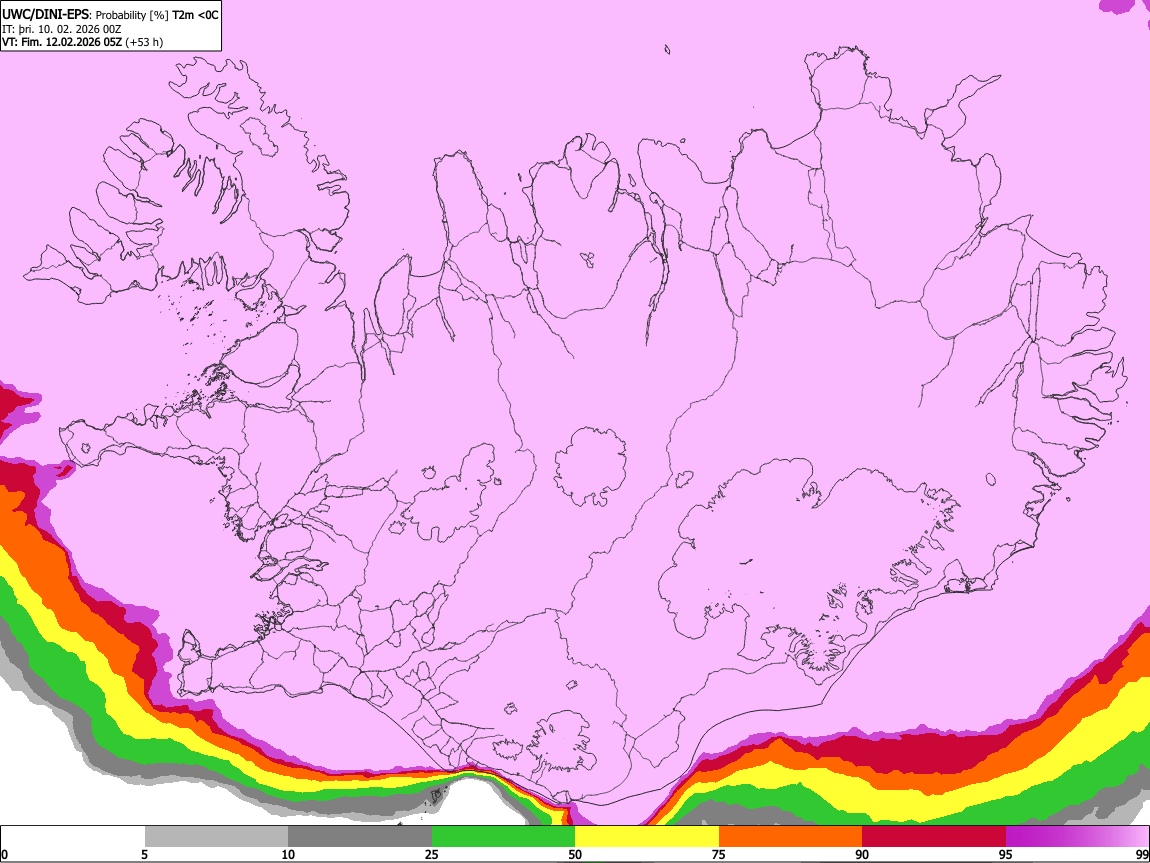The image size is (1150, 863).
Task: Click the IT: þri. 10. 02. 2026 00Z line
Action: point(62,29)
